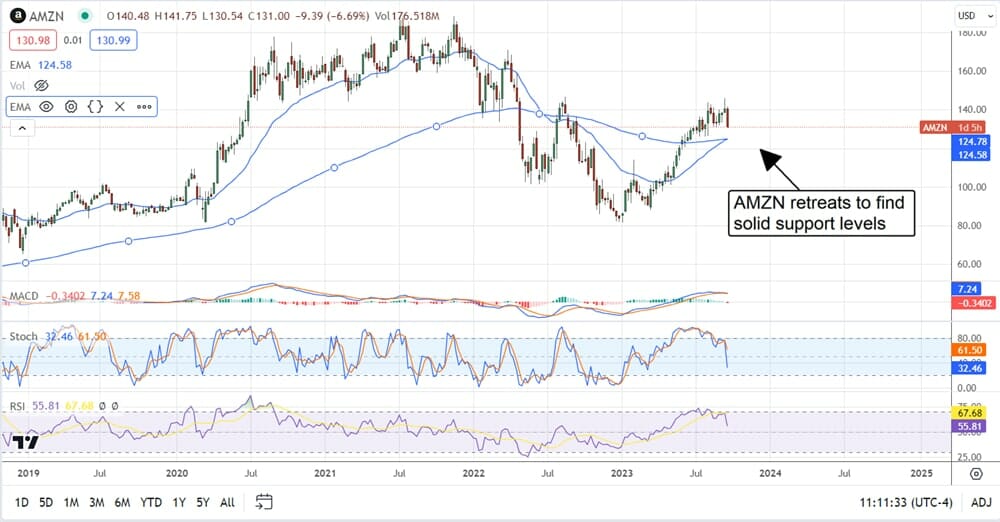Remove the EMA indicator with X
1000x522 pixels.
(119, 106)
